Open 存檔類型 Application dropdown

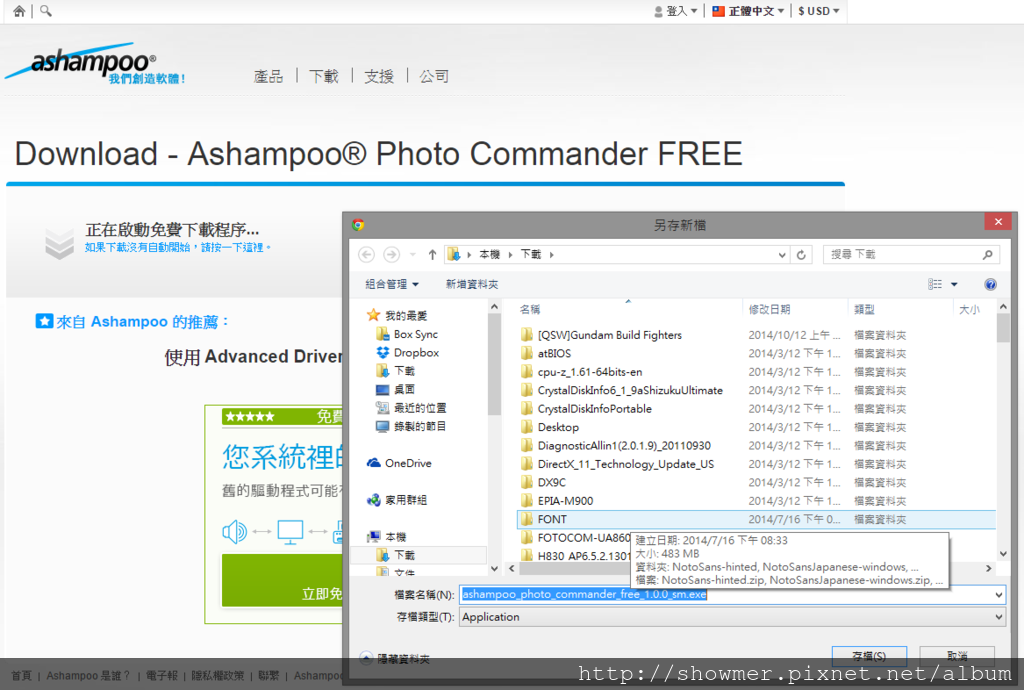pos(732,617)
